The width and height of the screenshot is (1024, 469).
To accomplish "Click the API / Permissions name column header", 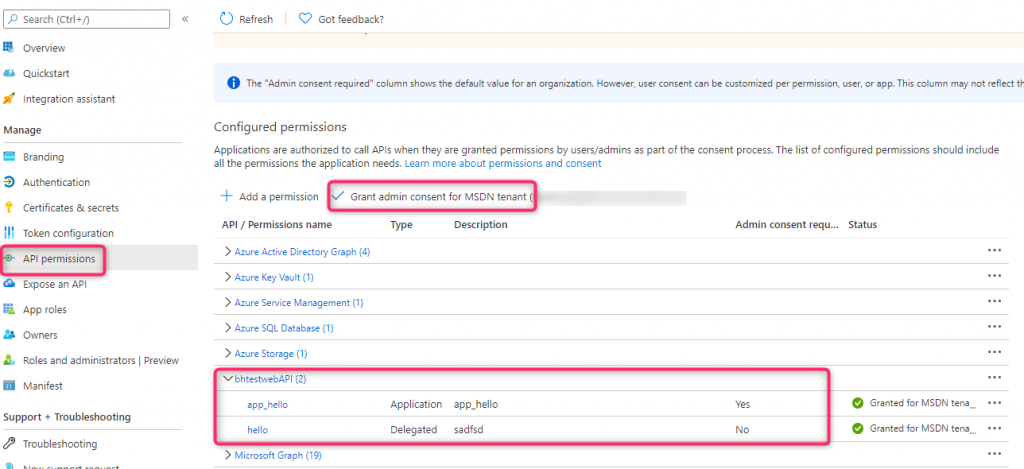I will click(x=277, y=225).
